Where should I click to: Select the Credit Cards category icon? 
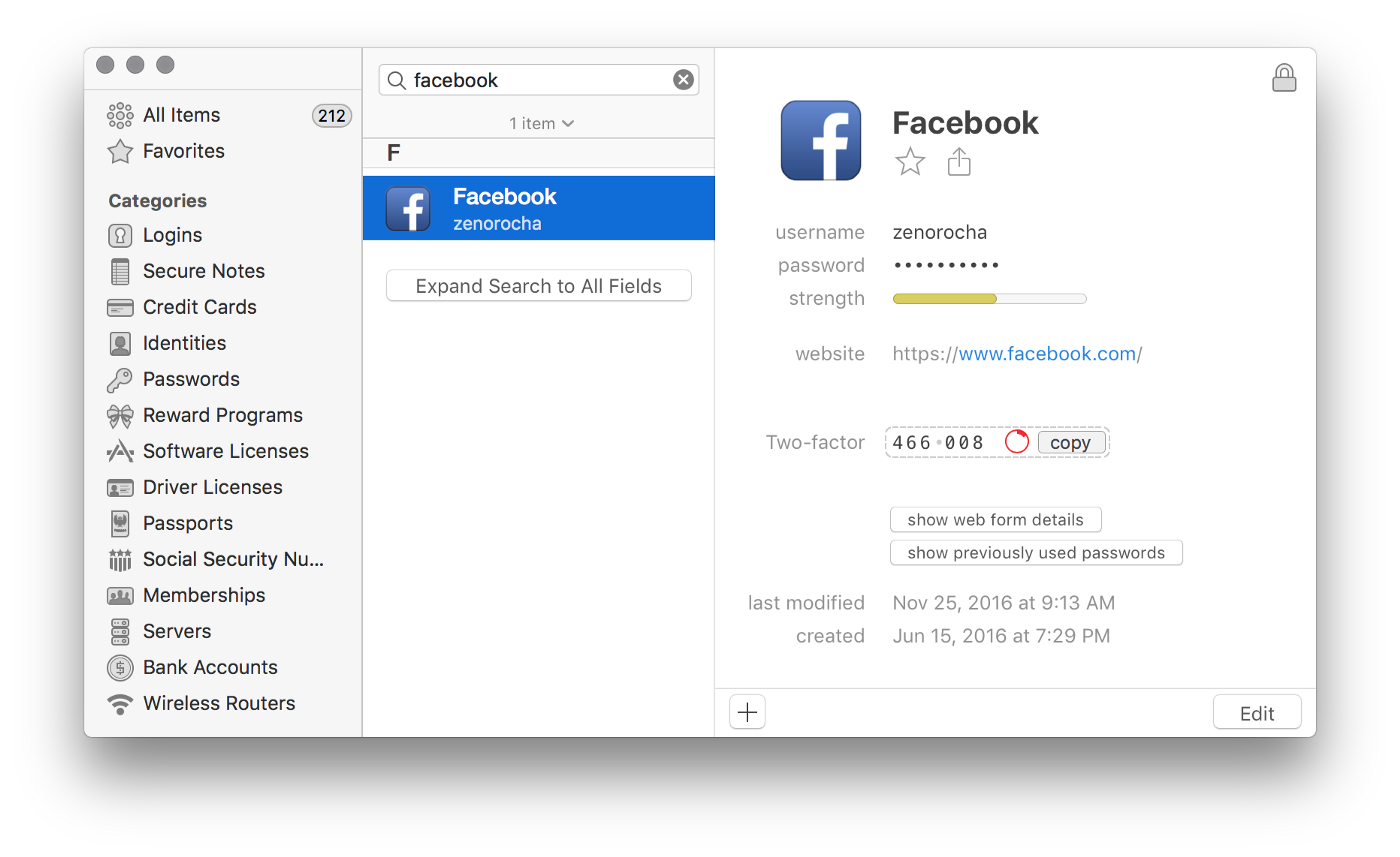coord(120,307)
